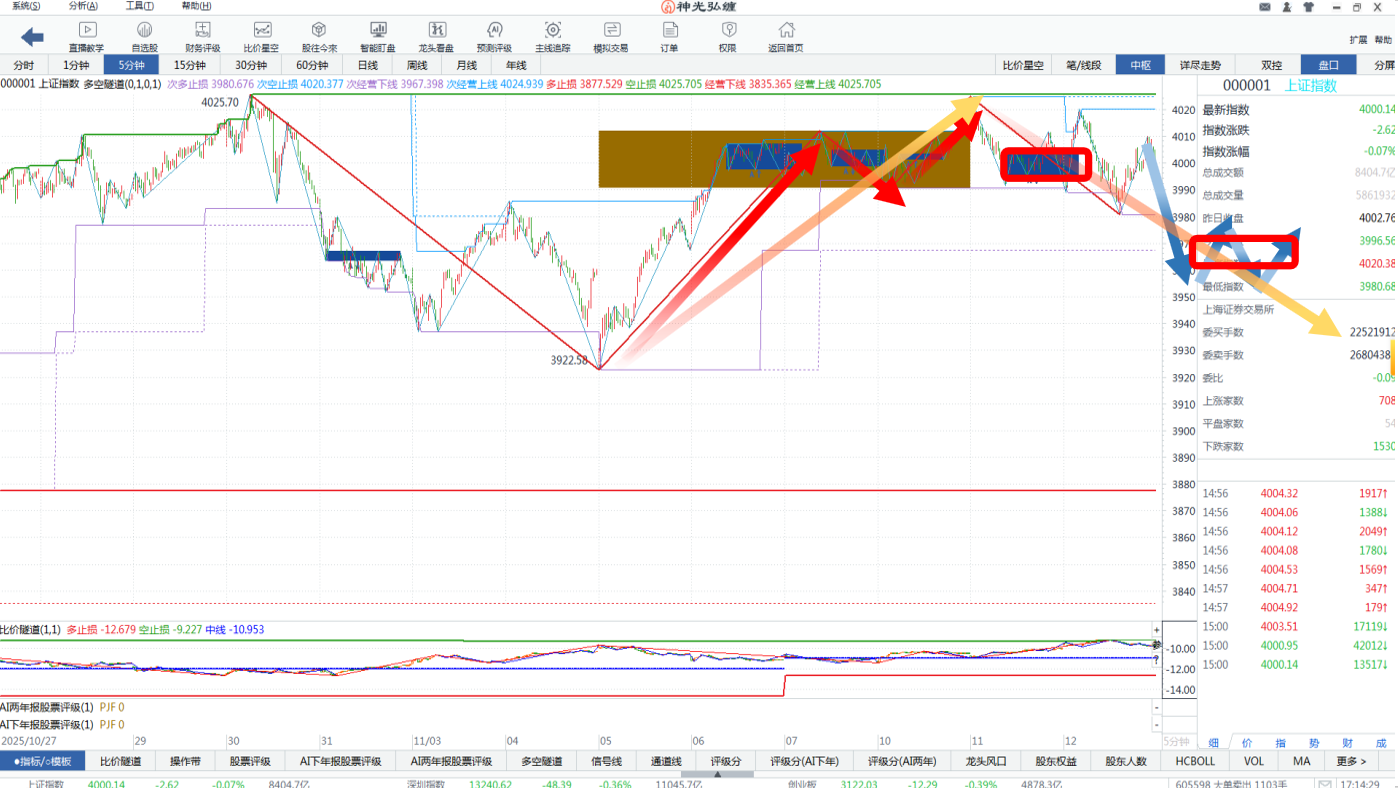Click the 返回首页 home icon

click(x=786, y=37)
